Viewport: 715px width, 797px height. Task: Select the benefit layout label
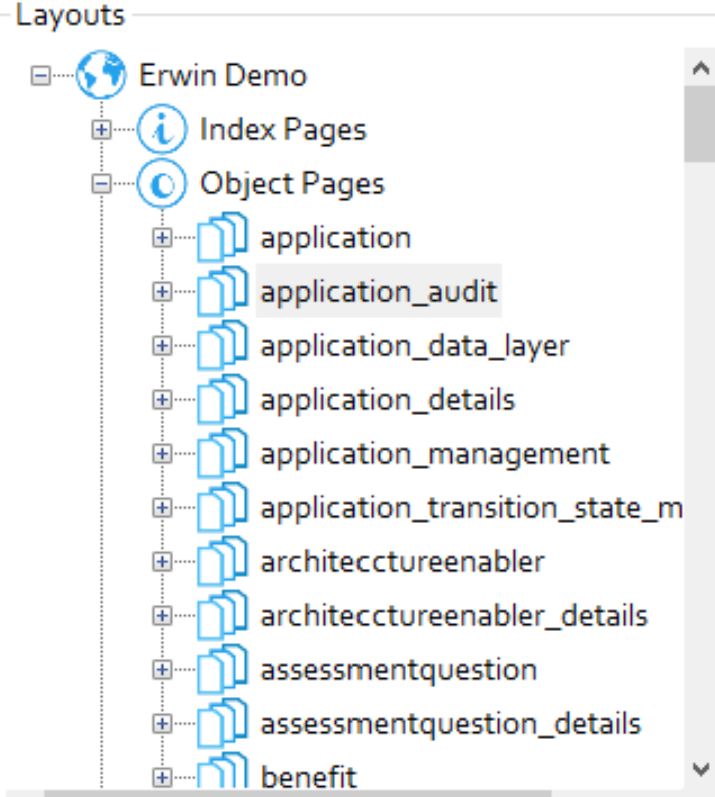[x=308, y=776]
